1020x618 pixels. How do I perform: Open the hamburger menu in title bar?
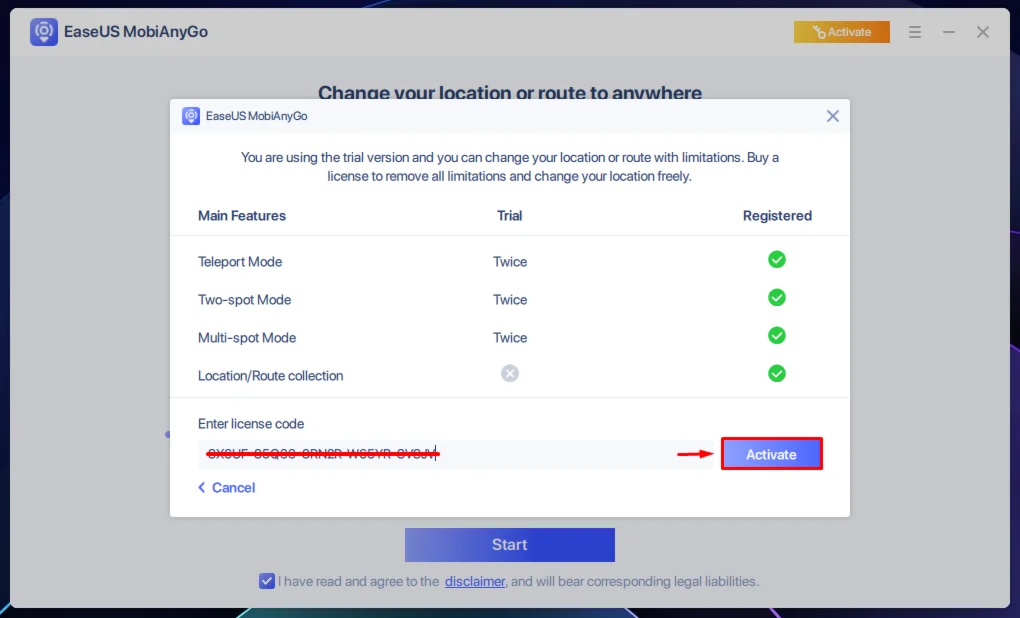click(x=915, y=32)
